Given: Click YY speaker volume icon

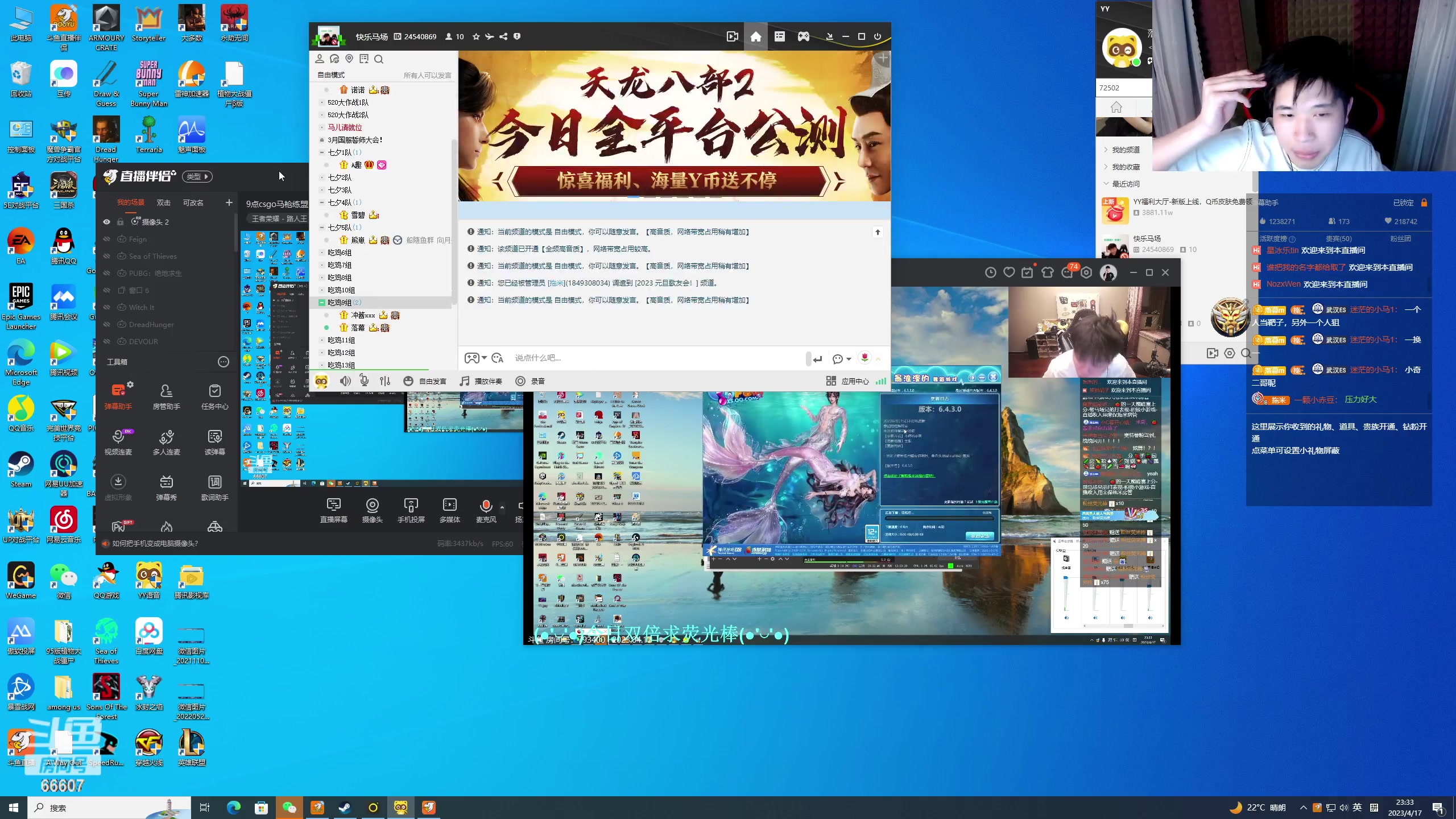Looking at the screenshot, I should coord(345,381).
